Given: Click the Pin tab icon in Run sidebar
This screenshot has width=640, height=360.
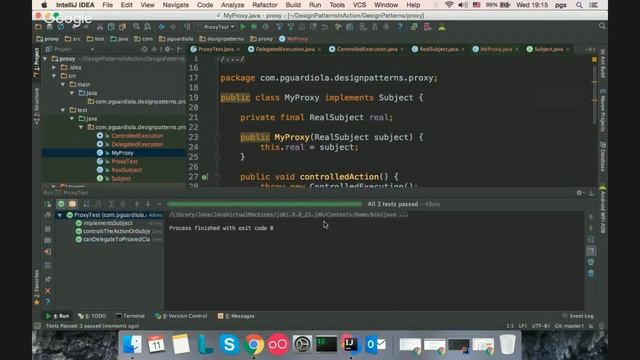Looking at the screenshot, I should coord(48,279).
